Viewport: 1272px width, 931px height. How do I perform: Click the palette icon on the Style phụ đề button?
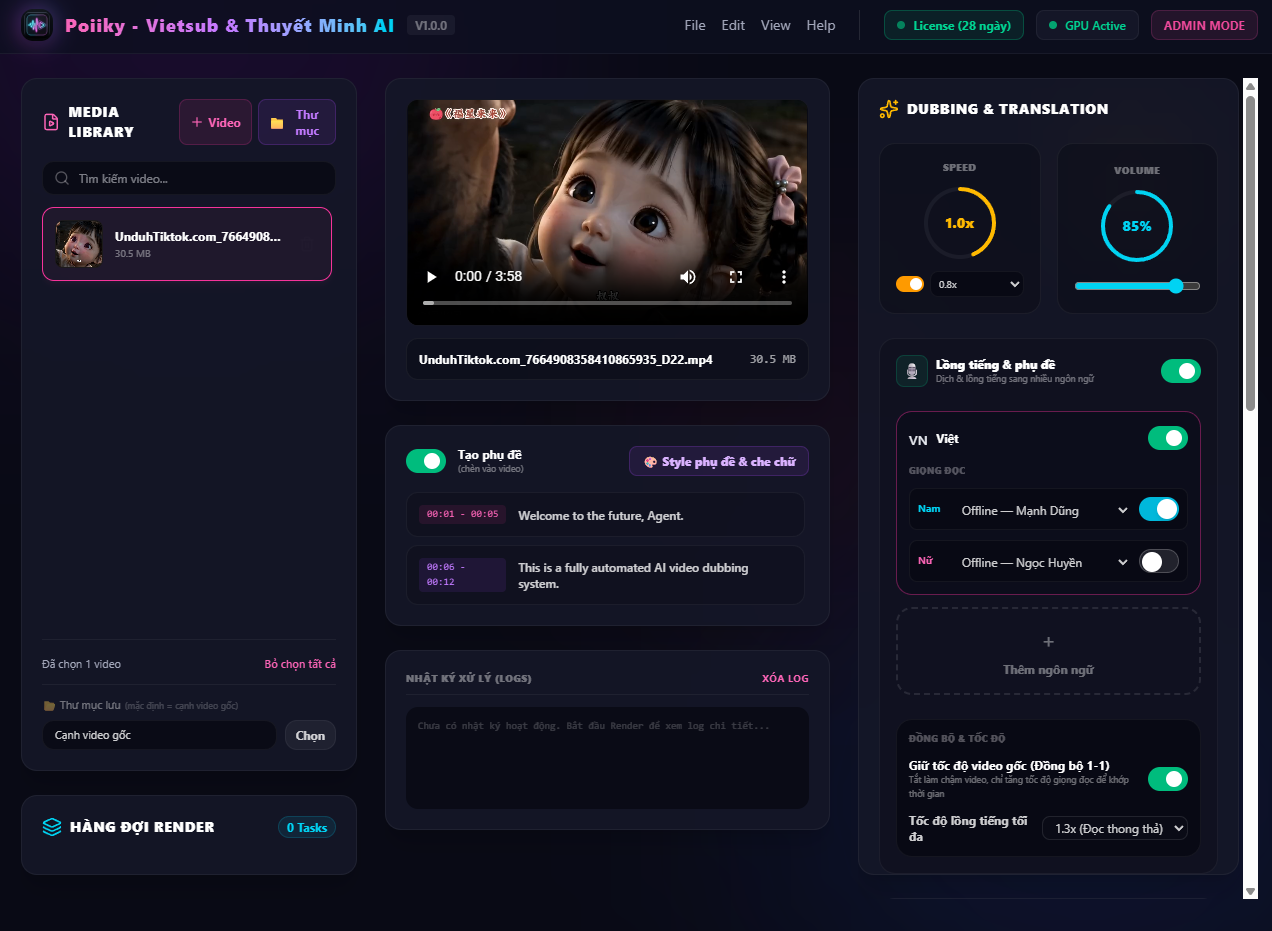click(x=650, y=462)
